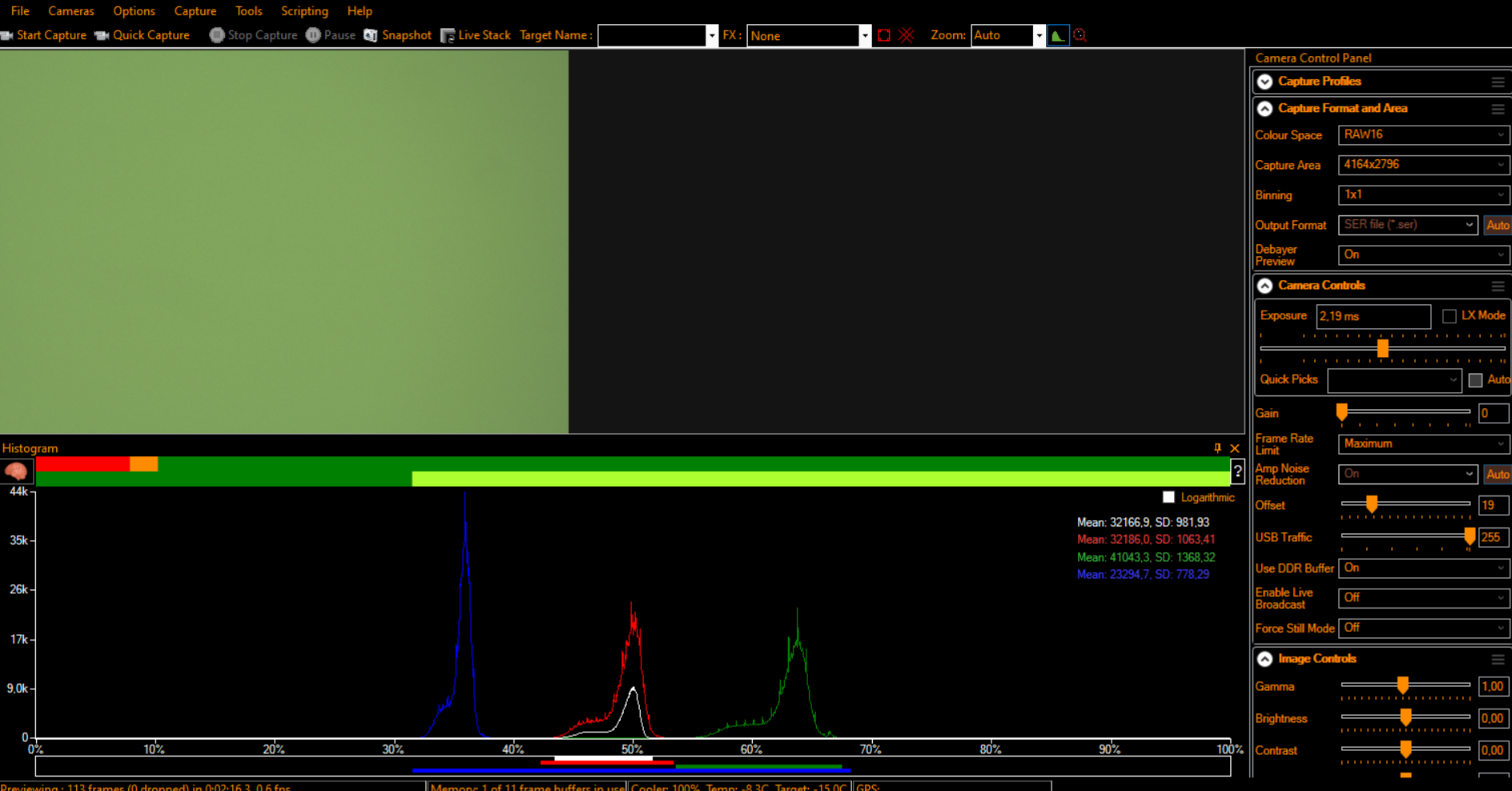Pause the camera preview
The image size is (1512, 791).
330,35
